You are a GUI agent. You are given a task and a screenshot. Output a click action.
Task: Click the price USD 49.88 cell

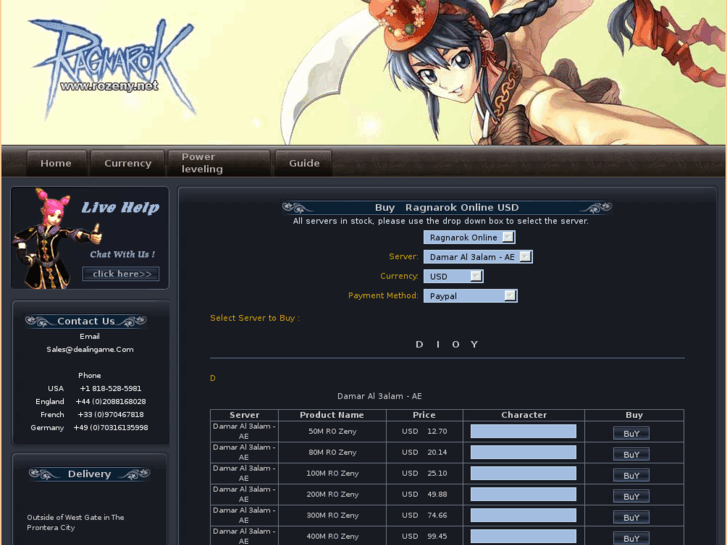[424, 494]
